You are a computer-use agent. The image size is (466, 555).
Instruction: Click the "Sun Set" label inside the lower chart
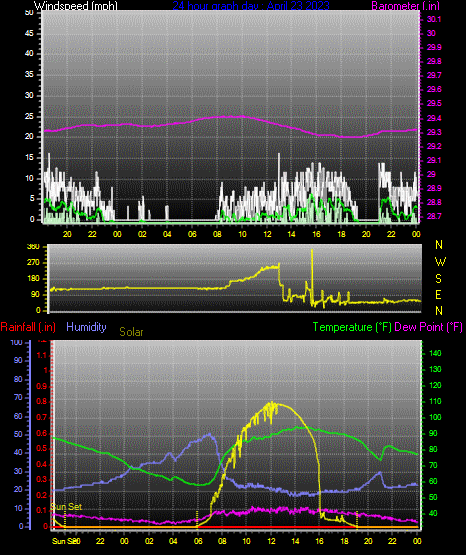(67, 507)
